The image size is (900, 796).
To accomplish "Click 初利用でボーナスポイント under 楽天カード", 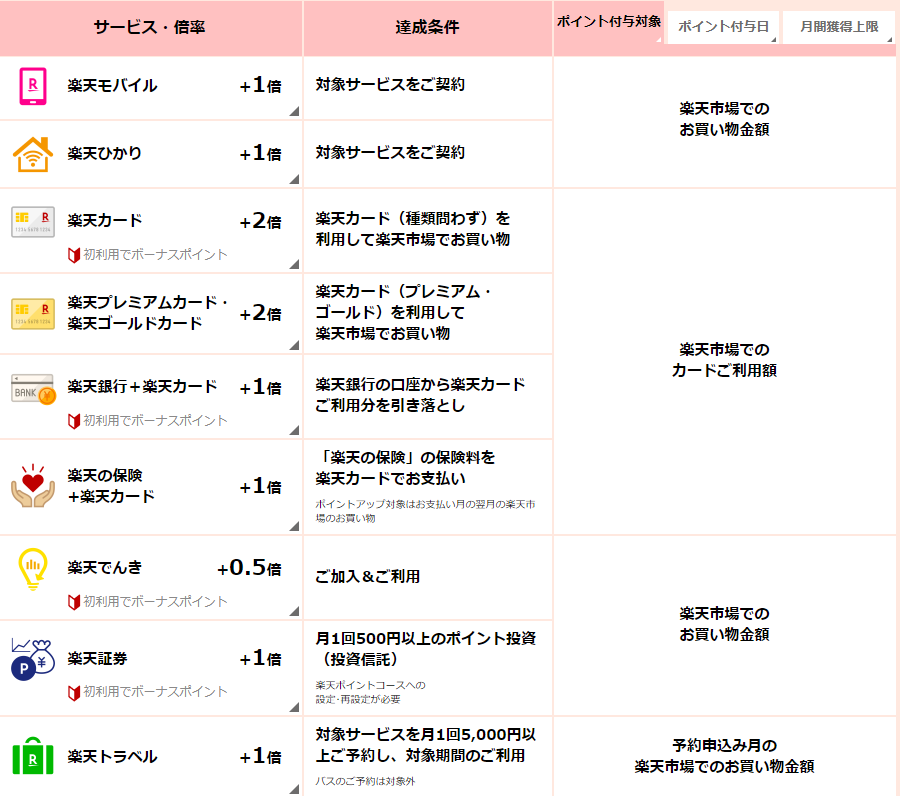I will coord(155,255).
